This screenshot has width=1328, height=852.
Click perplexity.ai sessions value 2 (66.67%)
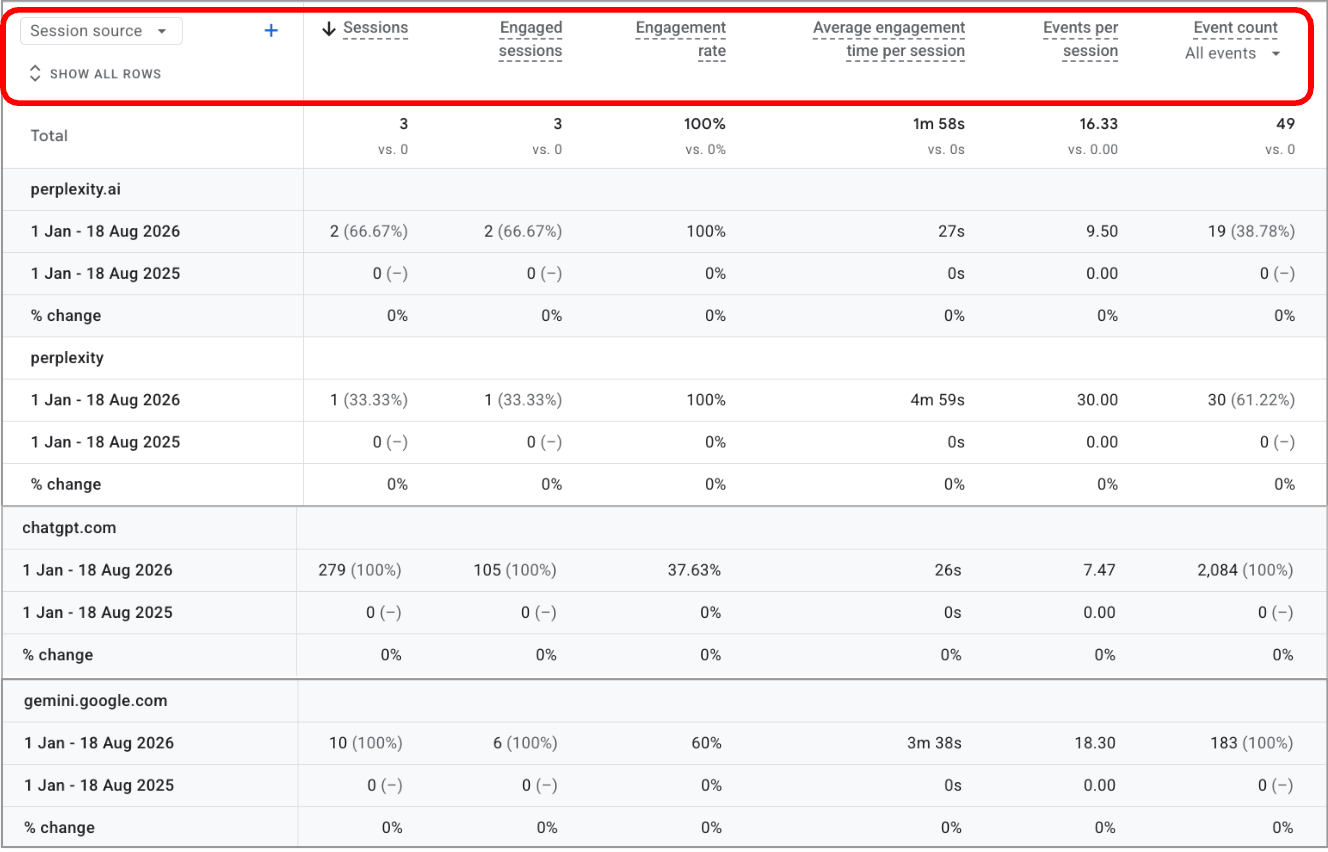pos(369,232)
